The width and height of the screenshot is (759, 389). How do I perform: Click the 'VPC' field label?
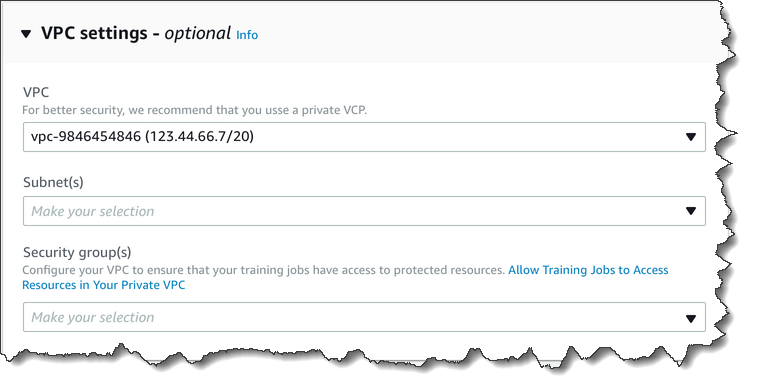pos(36,92)
